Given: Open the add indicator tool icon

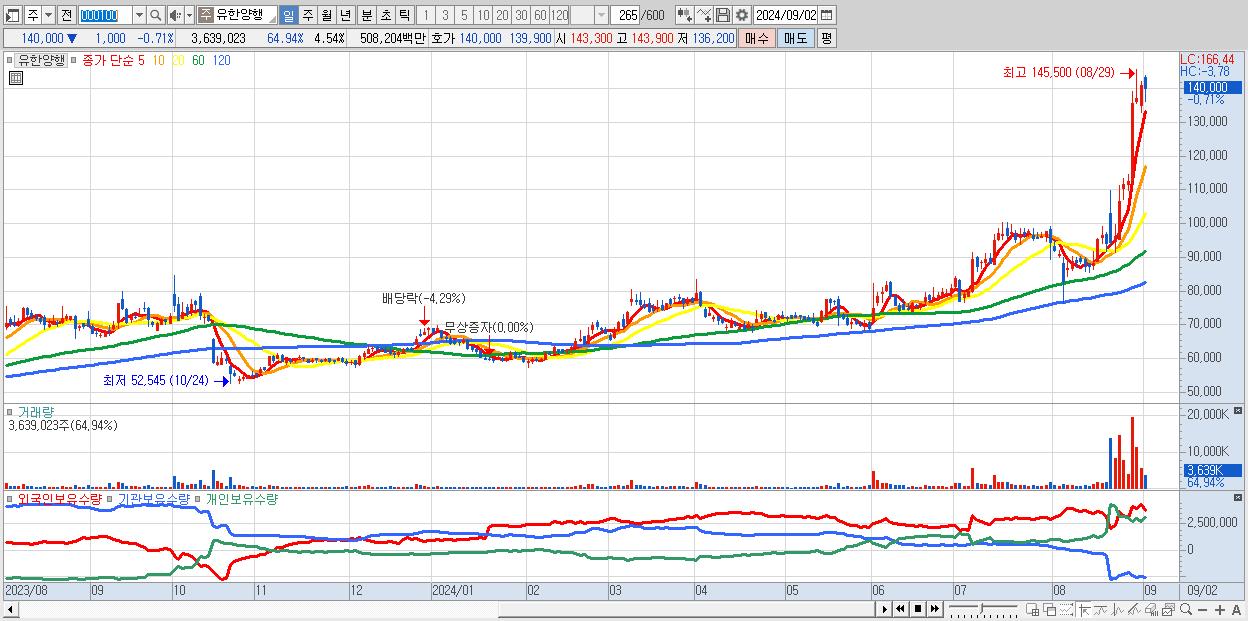Looking at the screenshot, I should click(685, 15).
